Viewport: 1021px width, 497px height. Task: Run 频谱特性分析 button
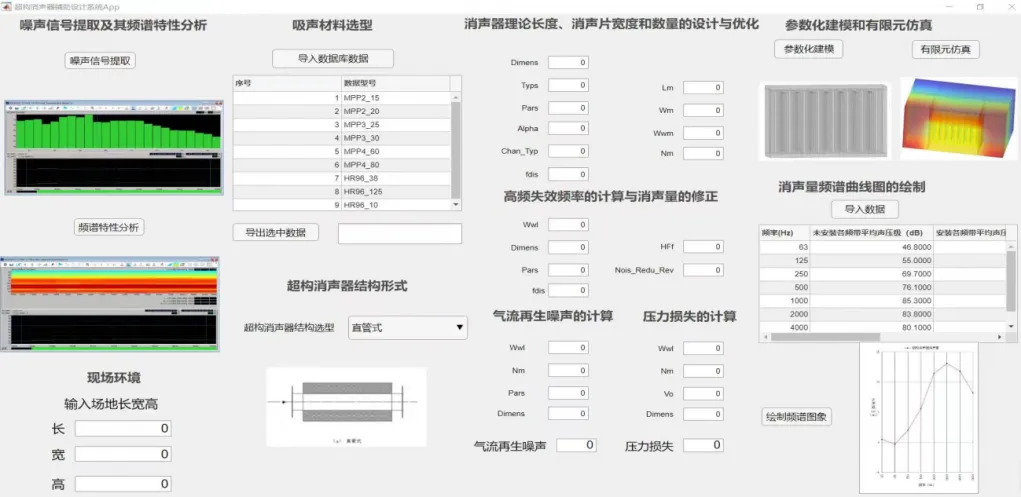[x=109, y=227]
